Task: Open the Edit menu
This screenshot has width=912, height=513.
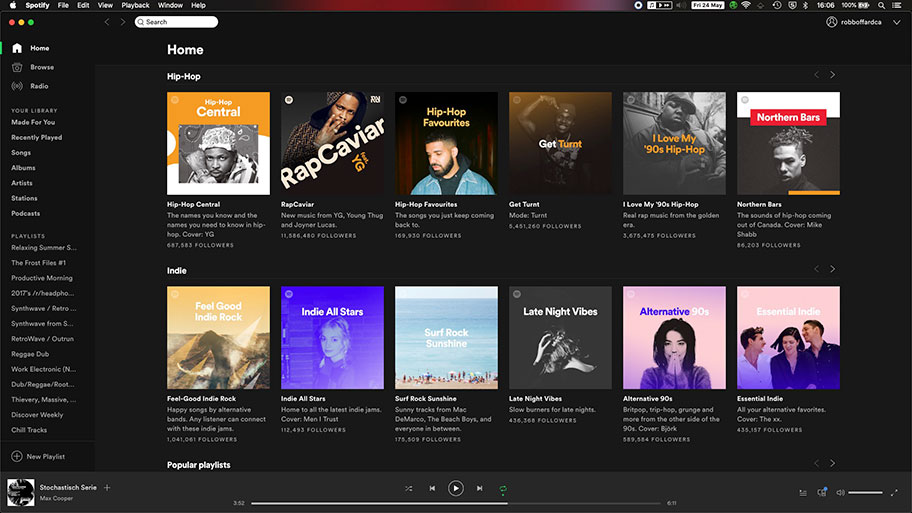Action: [83, 5]
